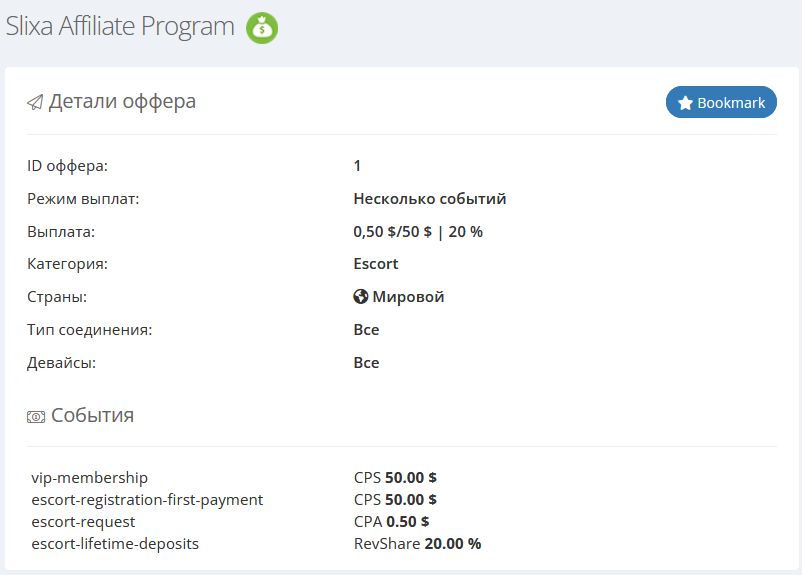Select the Детали оффера section heading

pos(122,101)
